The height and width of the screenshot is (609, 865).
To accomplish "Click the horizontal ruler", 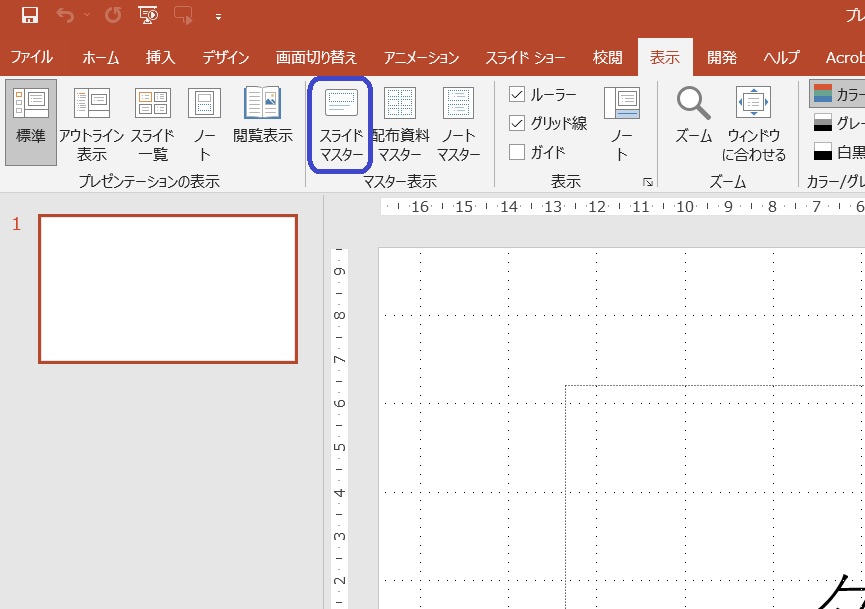I will [x=623, y=207].
